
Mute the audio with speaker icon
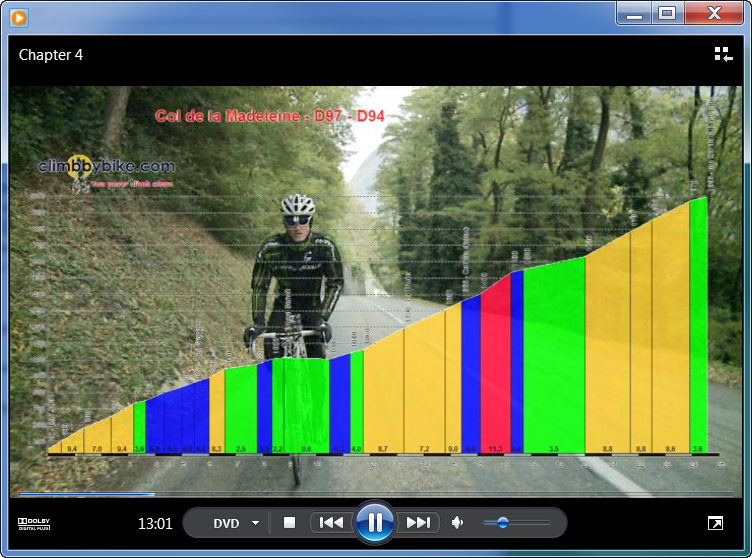[458, 522]
